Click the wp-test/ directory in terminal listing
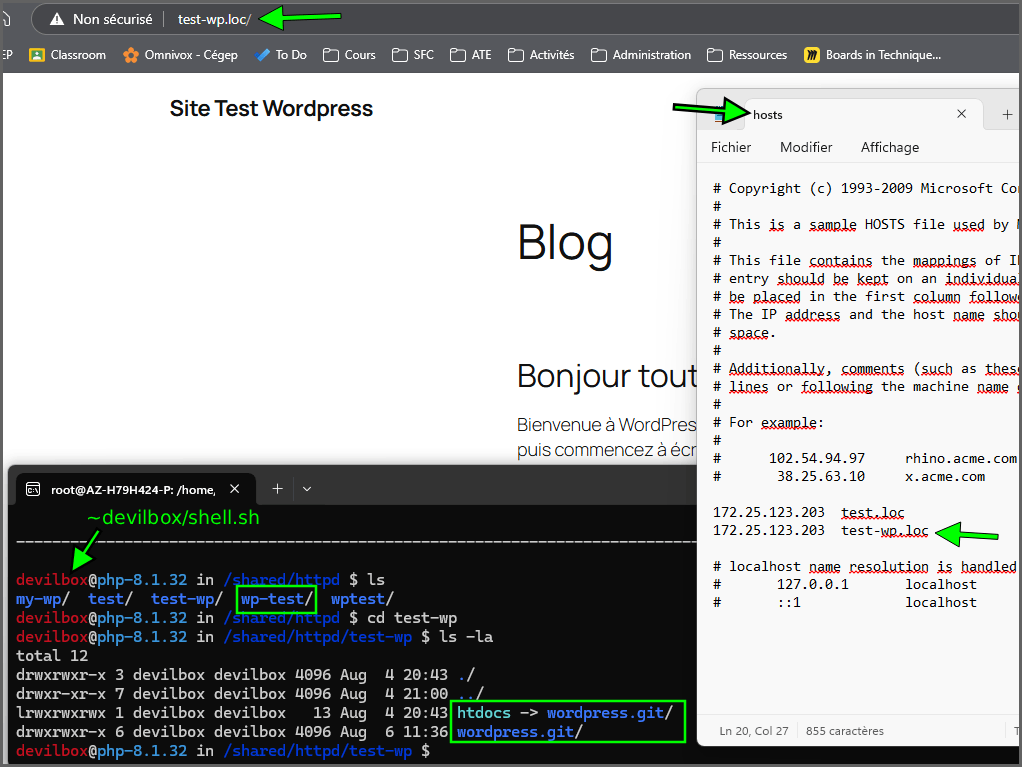The width and height of the screenshot is (1022, 767). point(276,599)
